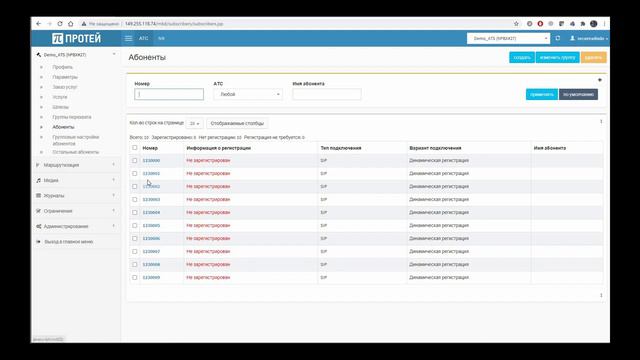
Task: Check the box for subscriber 1230006
Action: point(135,238)
